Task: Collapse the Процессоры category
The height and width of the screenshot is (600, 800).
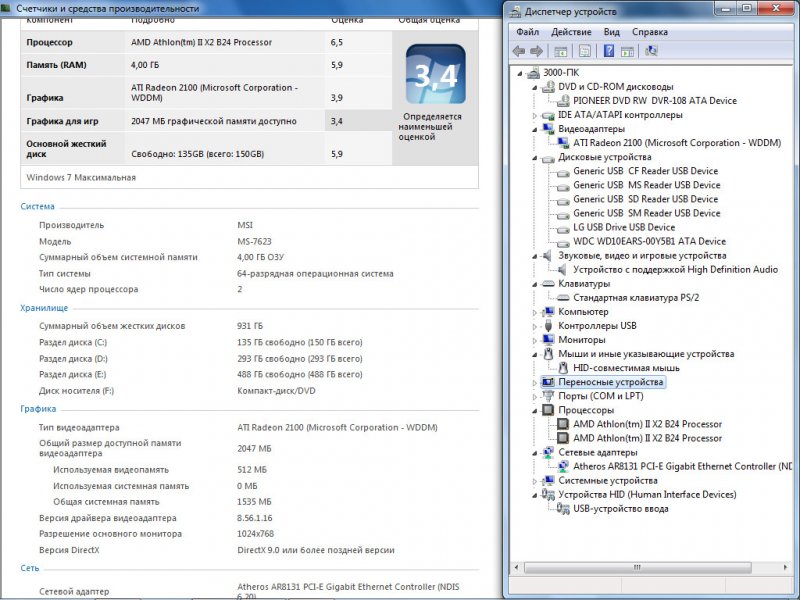Action: pos(535,410)
